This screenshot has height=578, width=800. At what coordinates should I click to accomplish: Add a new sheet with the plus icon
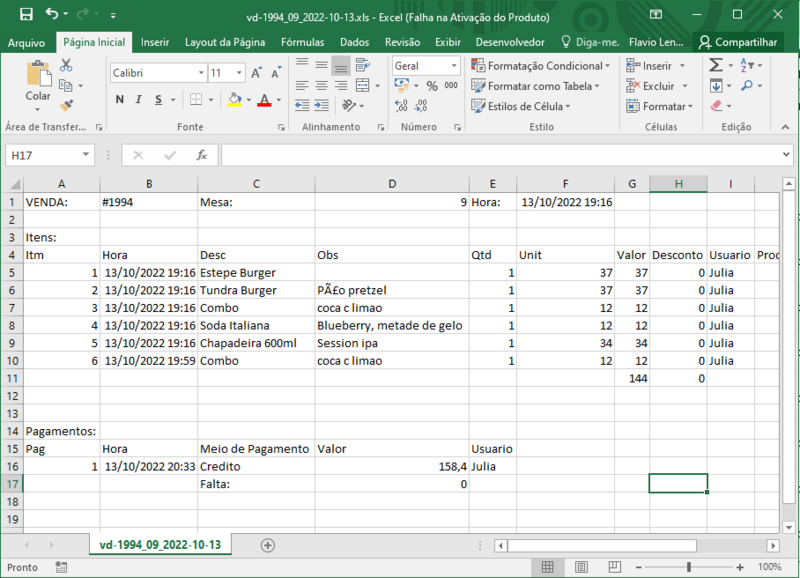tap(268, 545)
